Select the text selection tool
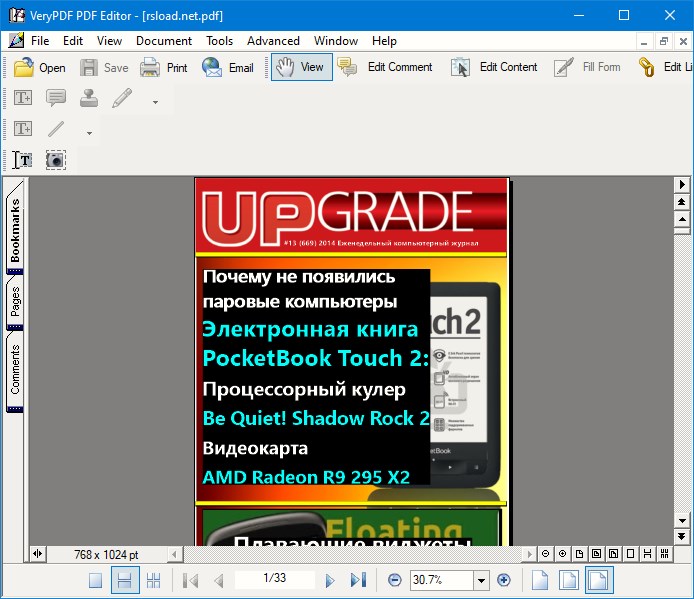Viewport: 694px width, 599px height. pyautogui.click(x=23, y=160)
